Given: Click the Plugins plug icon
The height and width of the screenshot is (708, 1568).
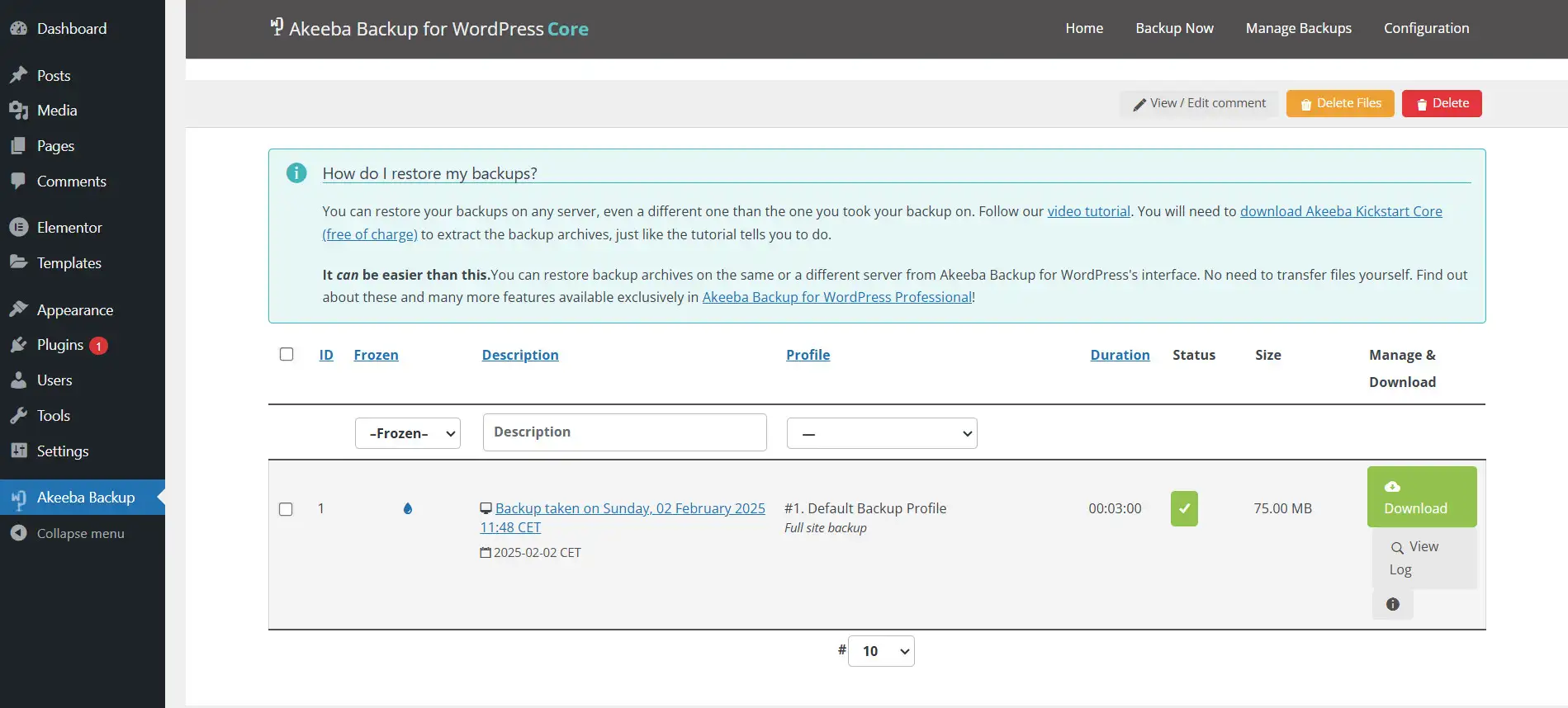Looking at the screenshot, I should coord(18,344).
